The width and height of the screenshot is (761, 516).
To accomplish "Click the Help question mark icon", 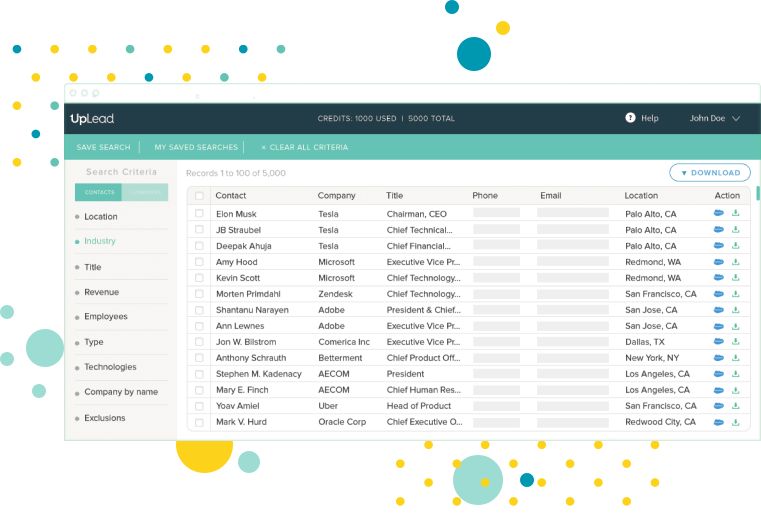I will coord(630,117).
